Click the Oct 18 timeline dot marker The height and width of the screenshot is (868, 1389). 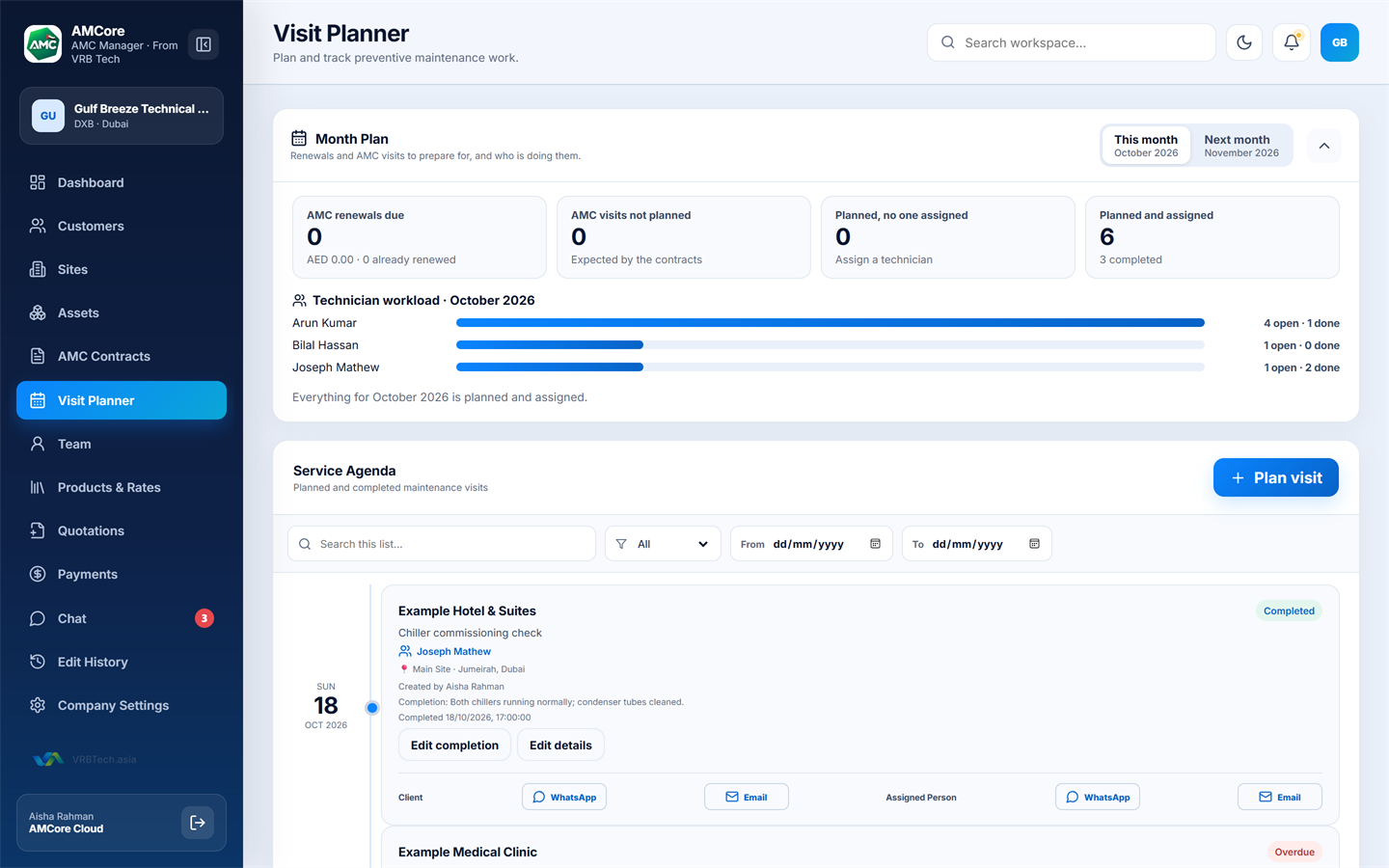click(x=372, y=708)
